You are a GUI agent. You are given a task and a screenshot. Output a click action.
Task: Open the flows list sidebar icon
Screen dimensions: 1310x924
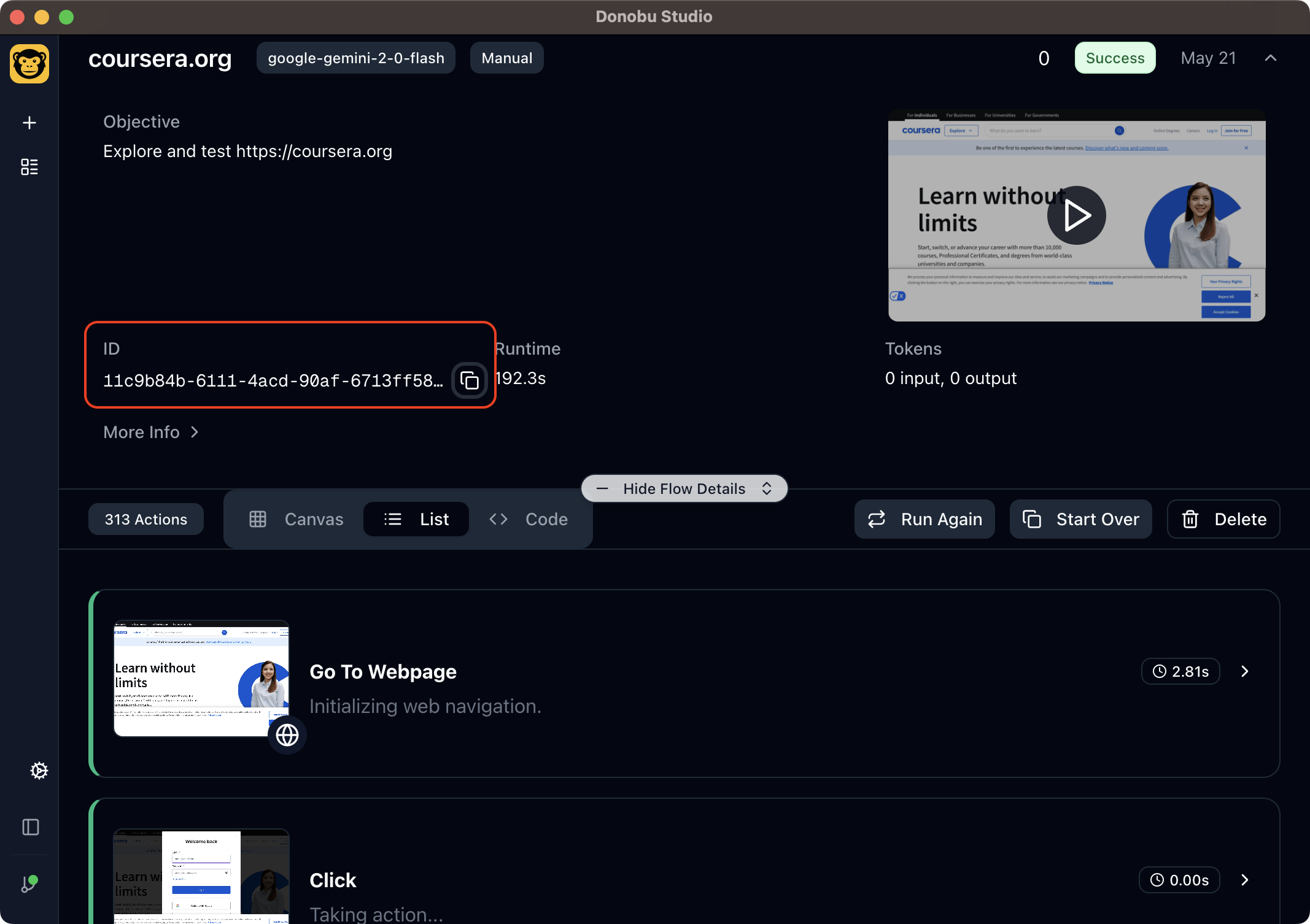coord(29,167)
